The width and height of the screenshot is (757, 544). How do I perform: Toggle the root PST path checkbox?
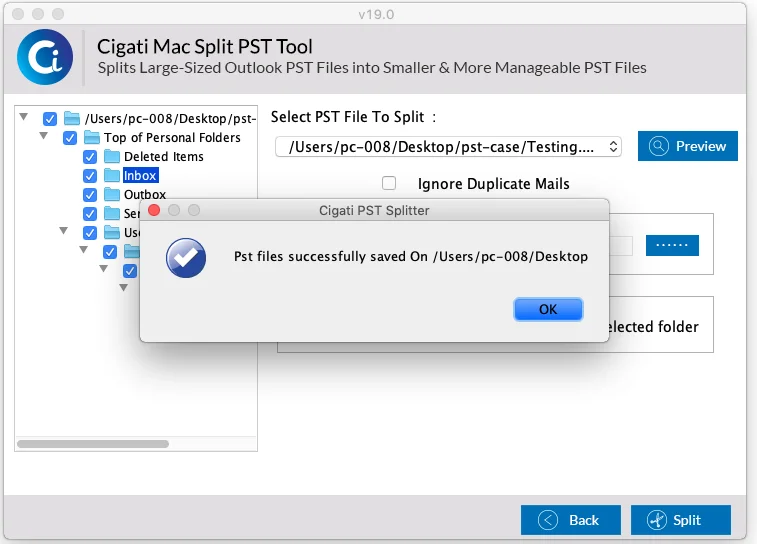click(x=50, y=118)
